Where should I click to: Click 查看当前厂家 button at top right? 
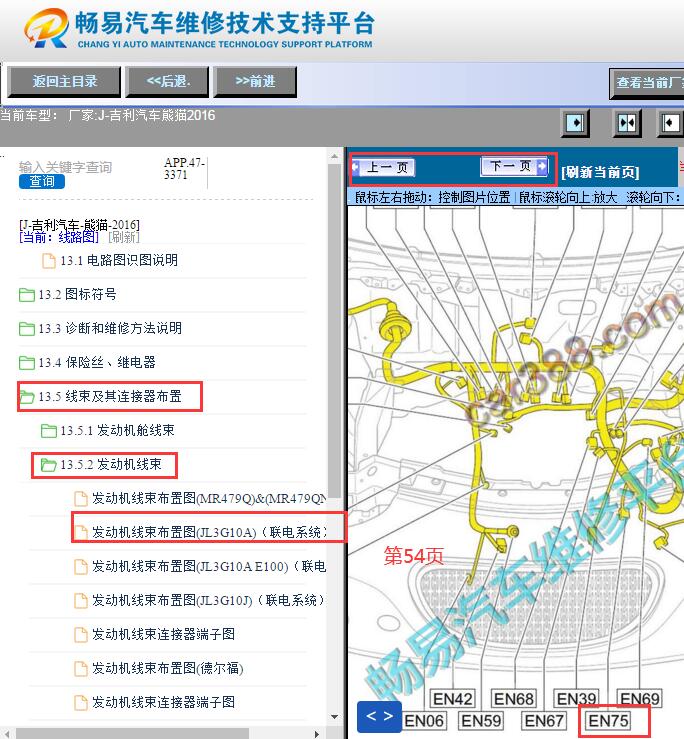coord(647,83)
